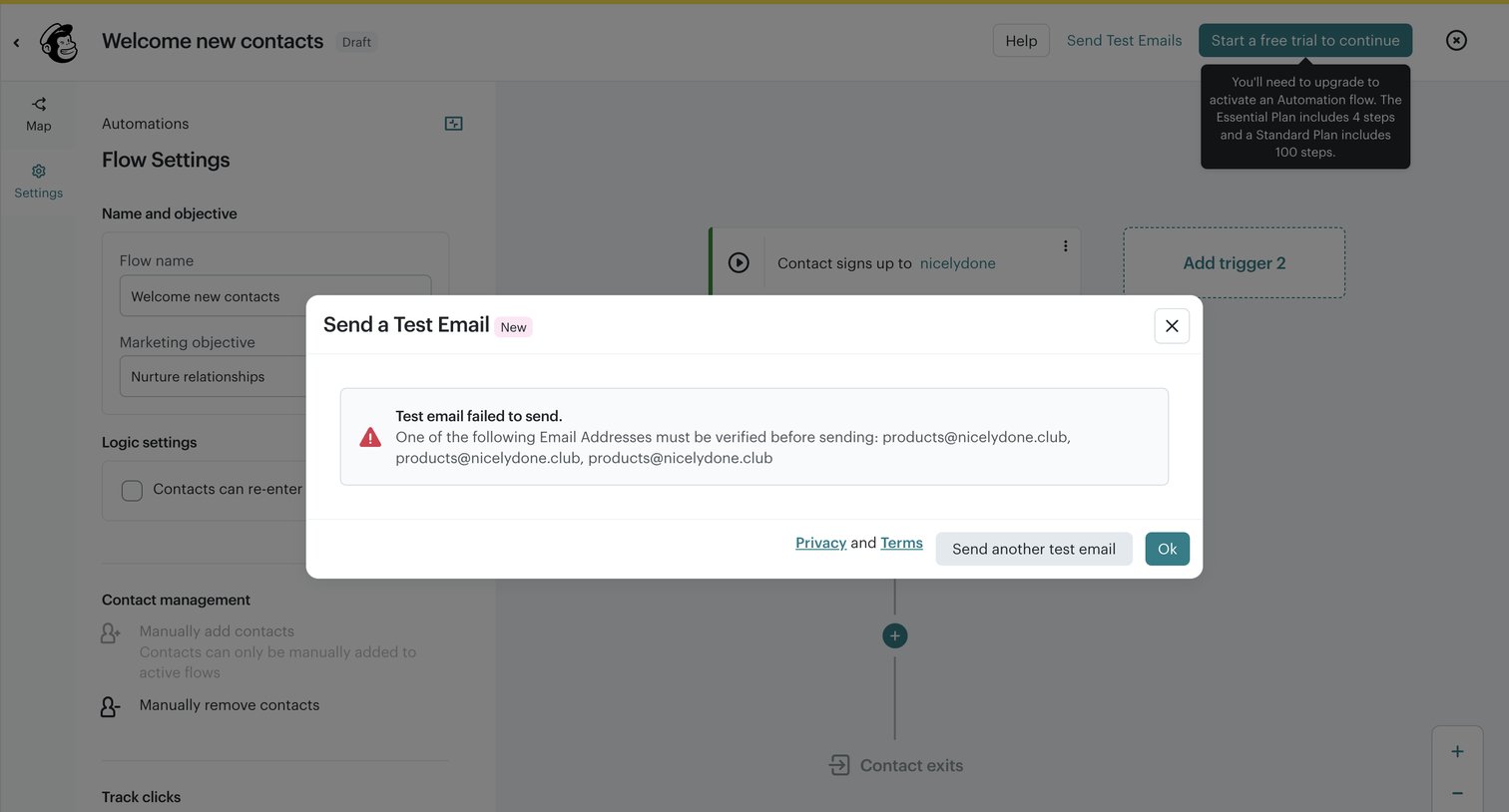The image size is (1509, 812).
Task: Open the Privacy link
Action: tap(820, 543)
